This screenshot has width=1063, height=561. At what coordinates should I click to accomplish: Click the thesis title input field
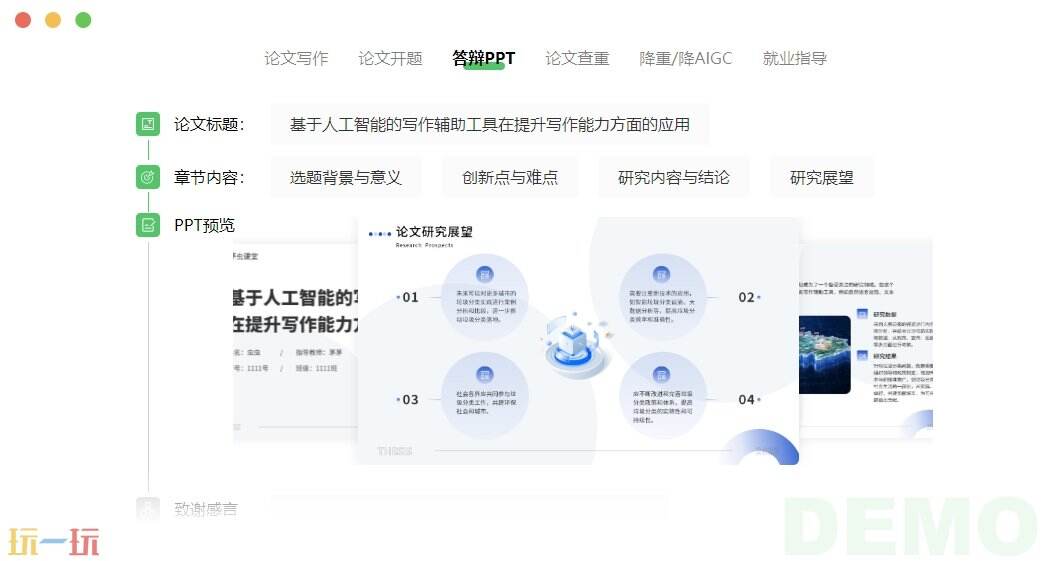[x=489, y=125]
